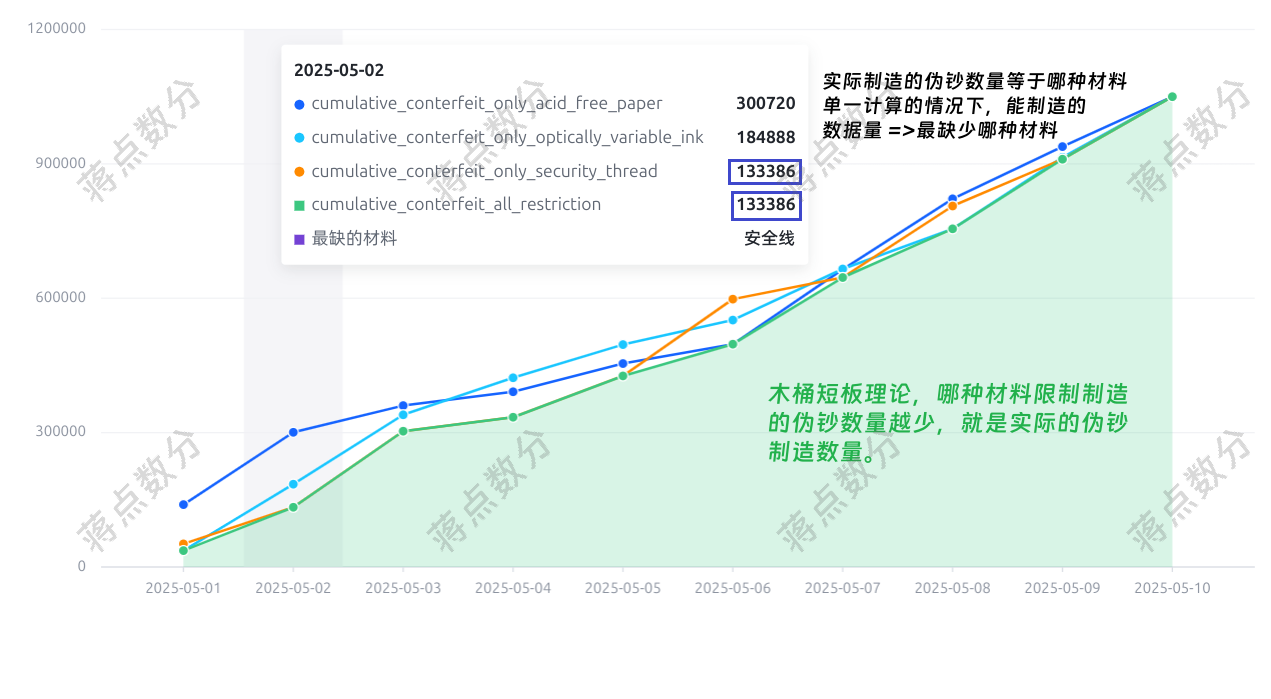Expand the highlighted 133386 value box
The height and width of the screenshot is (699, 1271).
tap(766, 171)
